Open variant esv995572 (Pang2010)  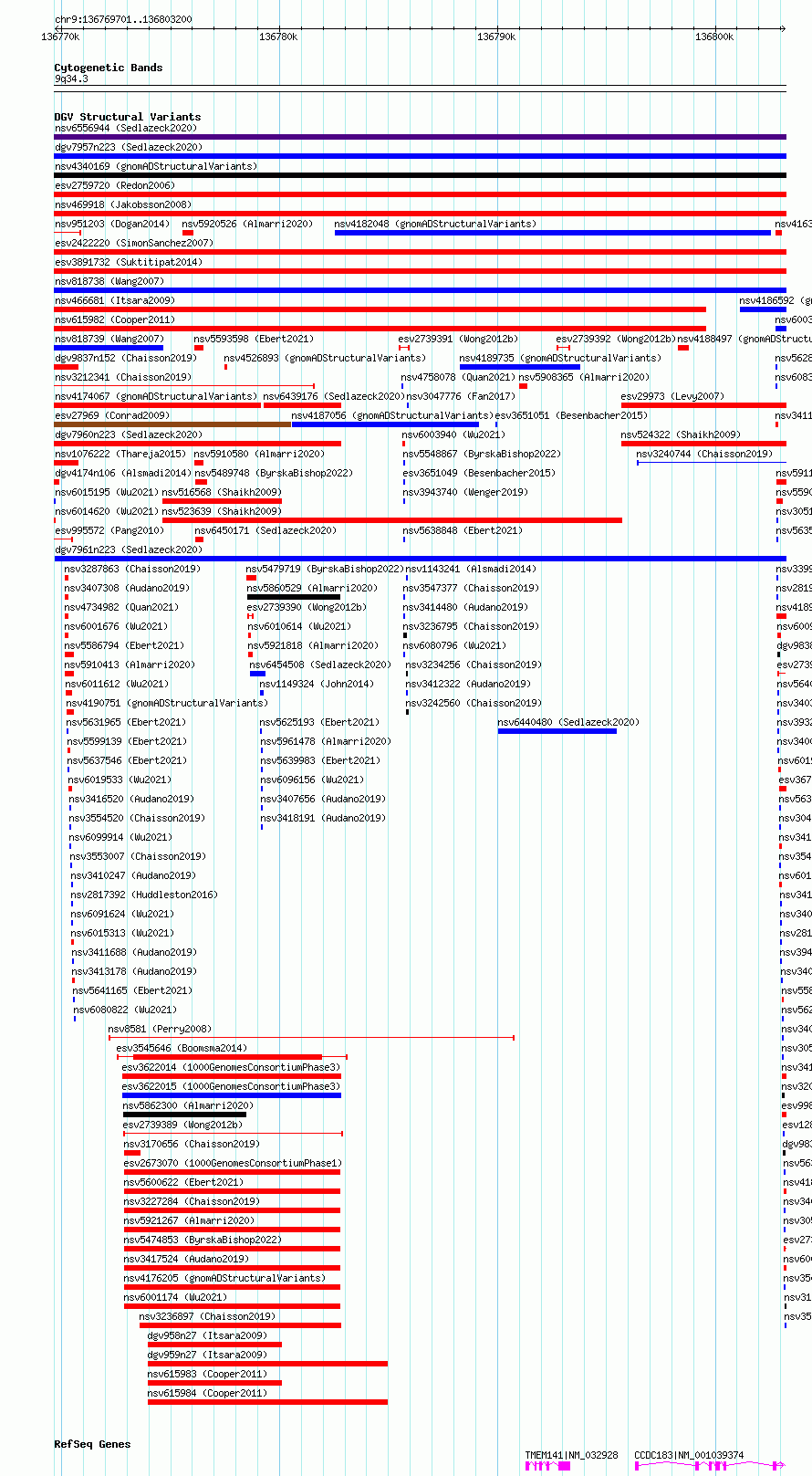coord(109,530)
